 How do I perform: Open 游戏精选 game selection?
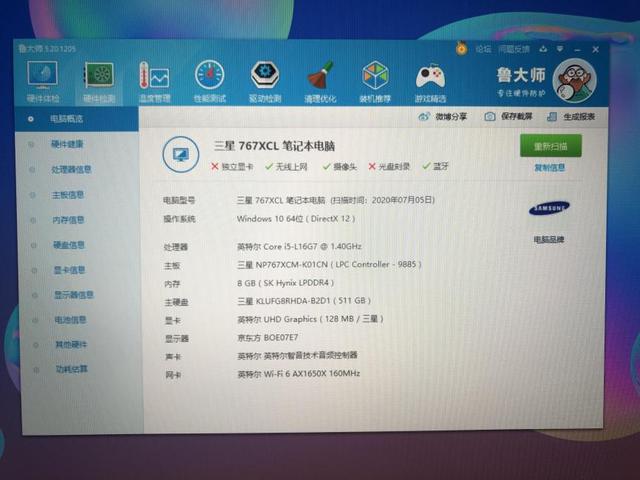pyautogui.click(x=430, y=82)
